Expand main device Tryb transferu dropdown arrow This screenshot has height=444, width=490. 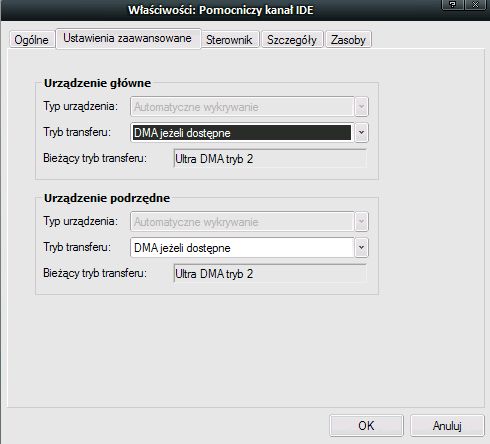(361, 133)
